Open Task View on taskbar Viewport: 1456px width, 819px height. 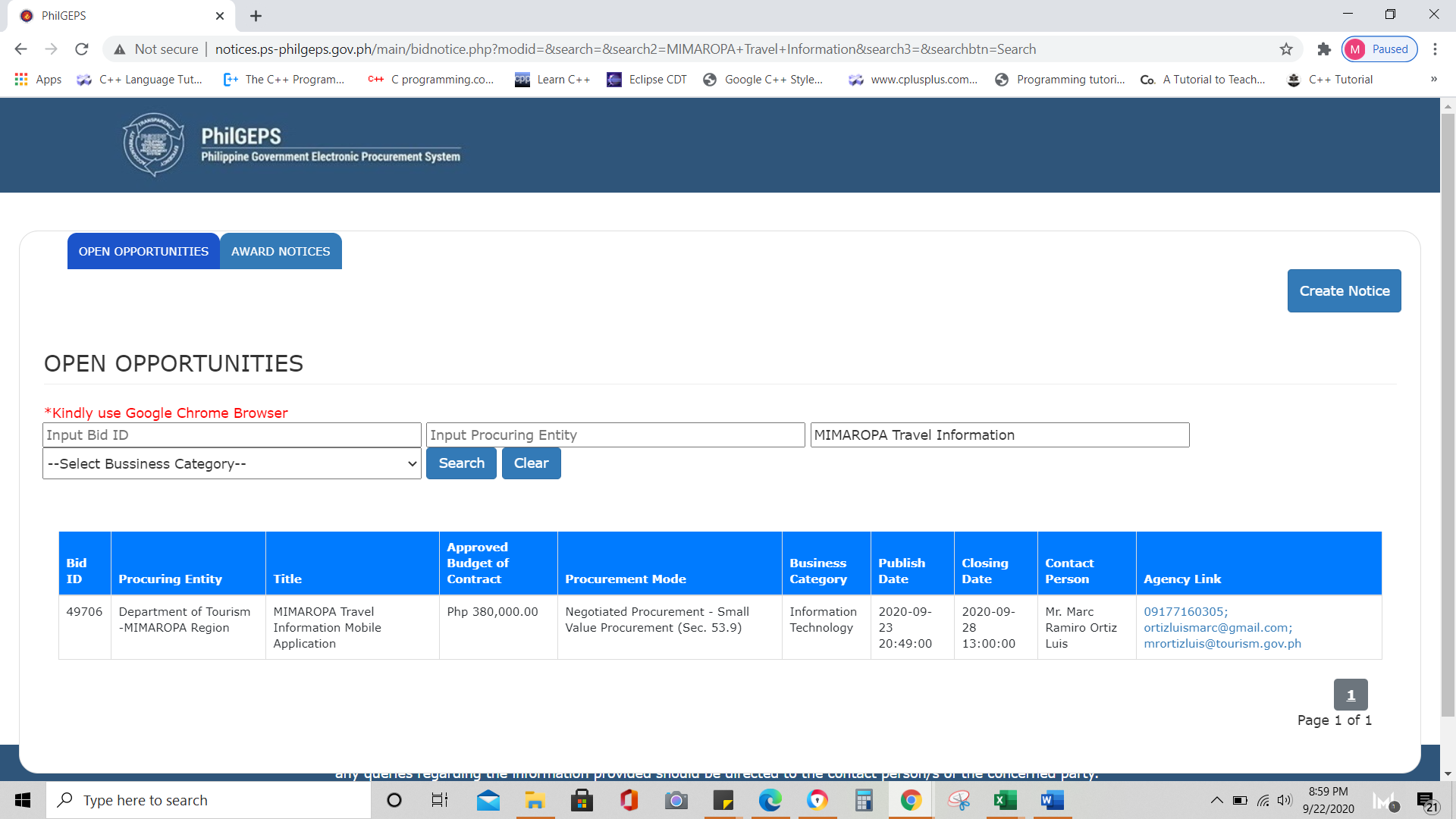440,800
